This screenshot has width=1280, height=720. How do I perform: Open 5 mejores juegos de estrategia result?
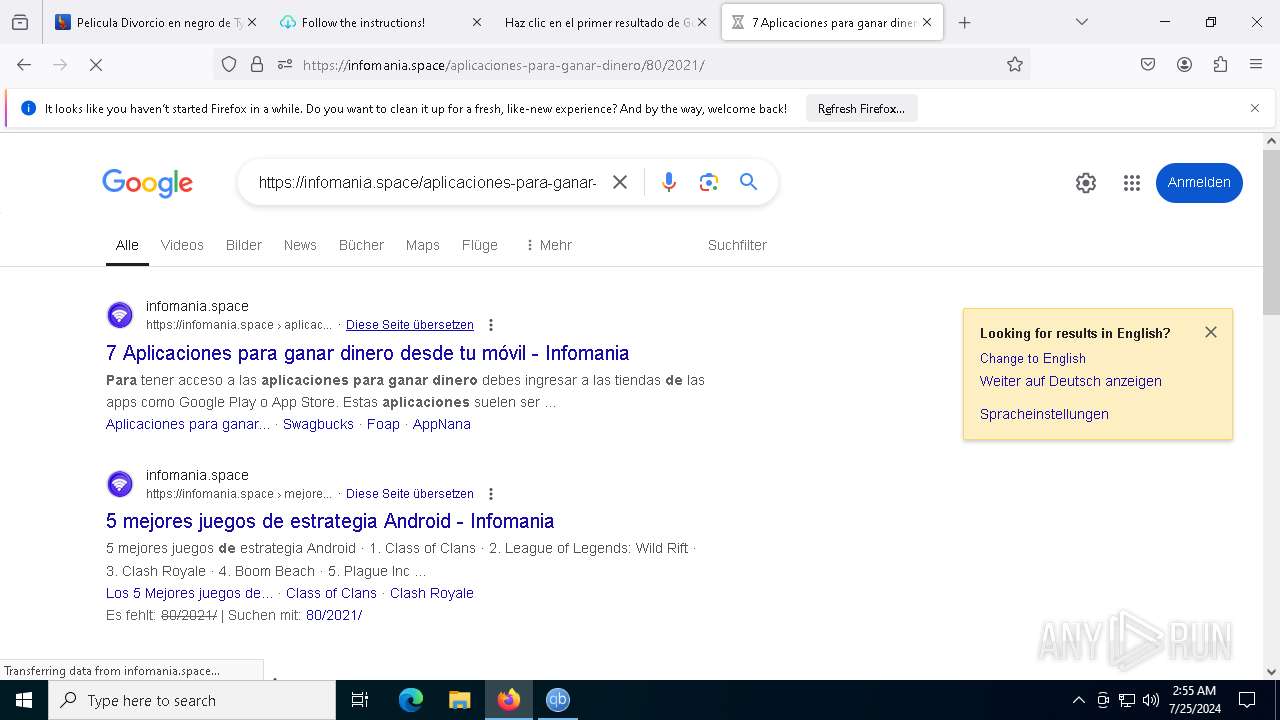[330, 521]
